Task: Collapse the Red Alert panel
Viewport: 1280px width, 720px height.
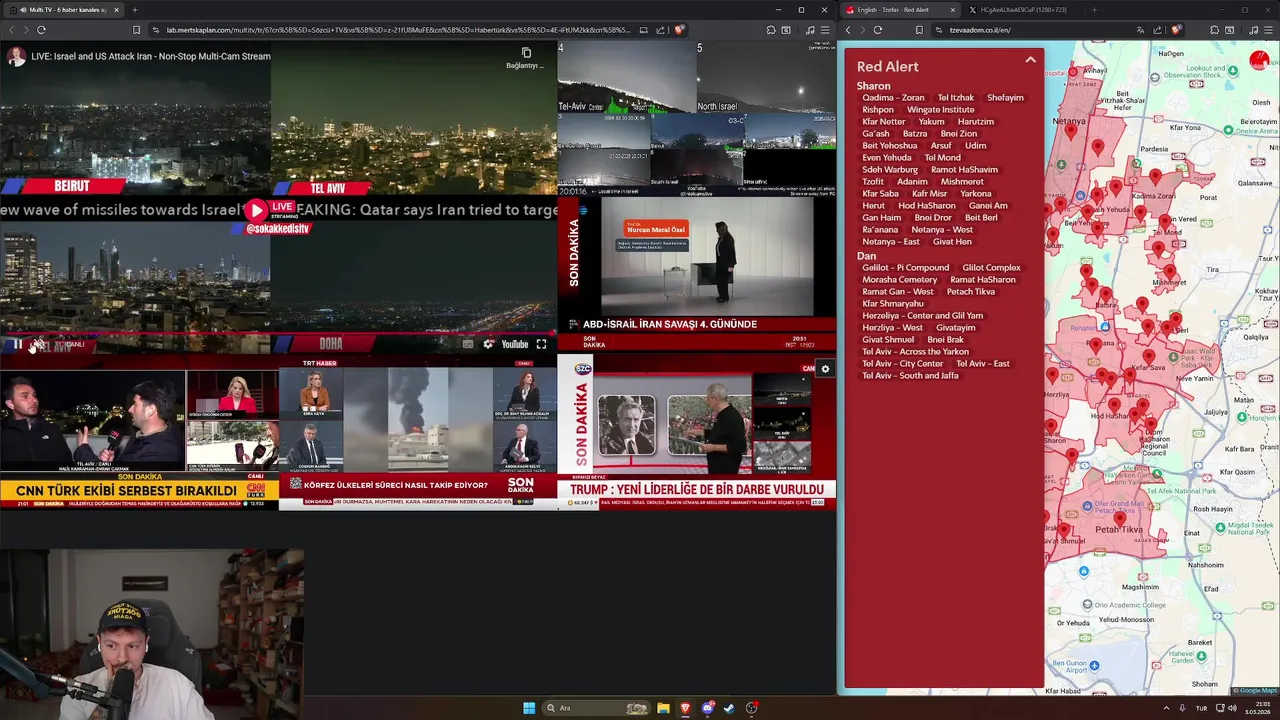Action: point(1030,60)
